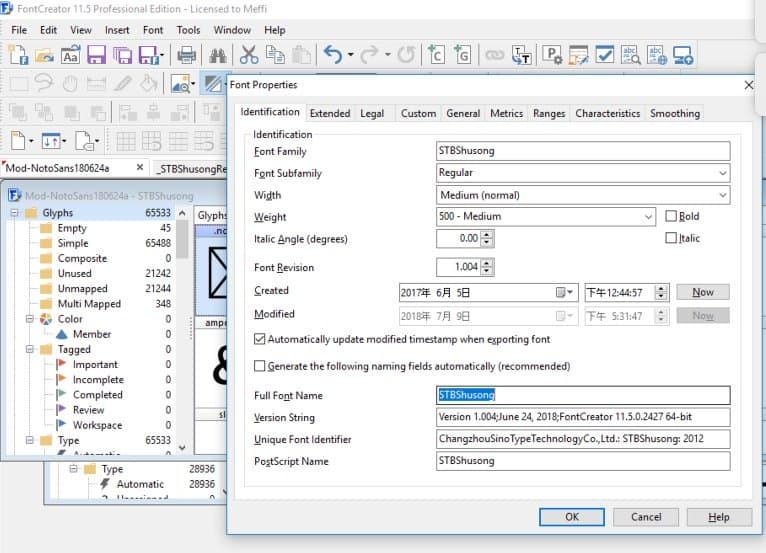Collapse the Tagged tree node

tap(29, 349)
